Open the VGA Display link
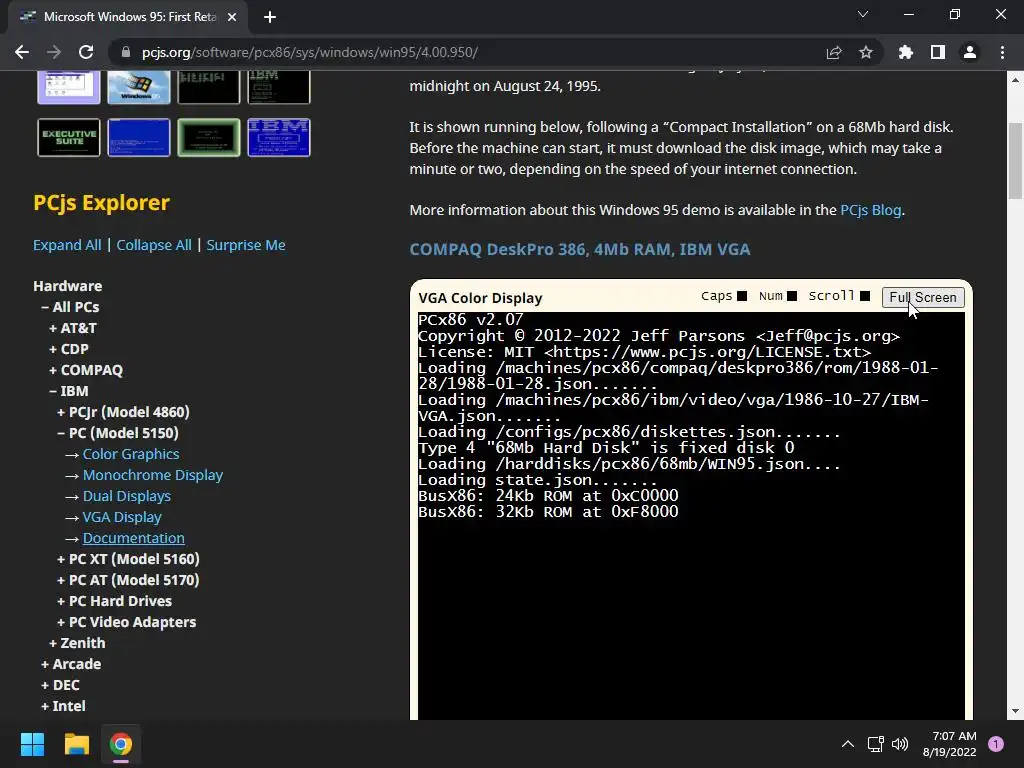Viewport: 1024px width, 768px height. (x=122, y=517)
